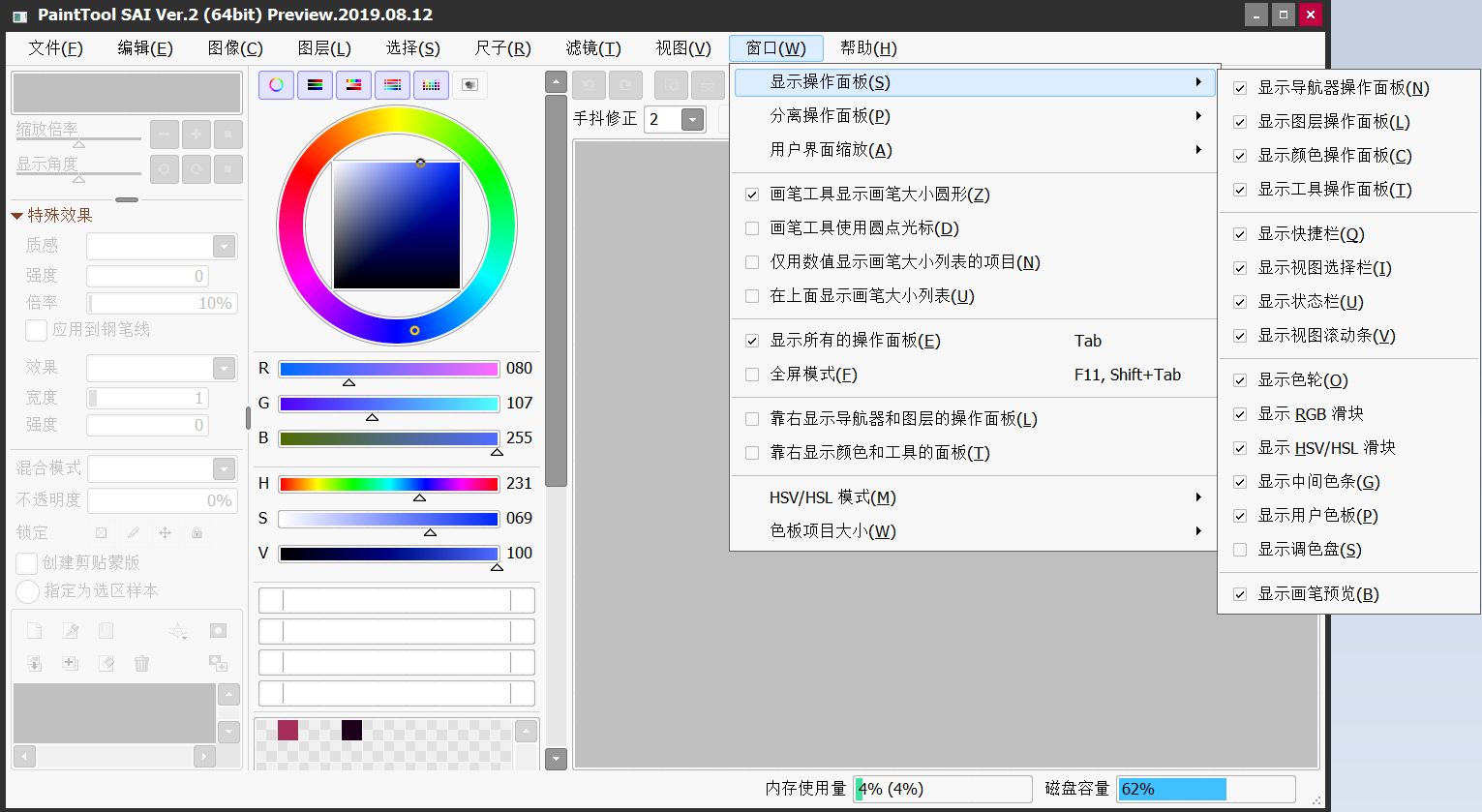
Task: Toggle the HSV slider display icon
Action: coord(353,85)
